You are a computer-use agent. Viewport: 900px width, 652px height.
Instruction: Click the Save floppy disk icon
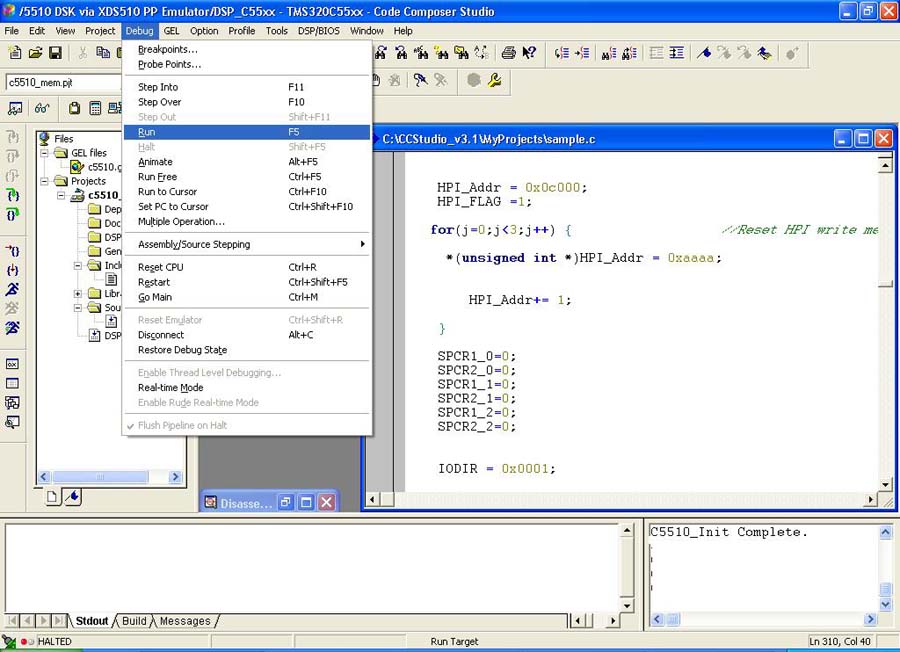55,53
